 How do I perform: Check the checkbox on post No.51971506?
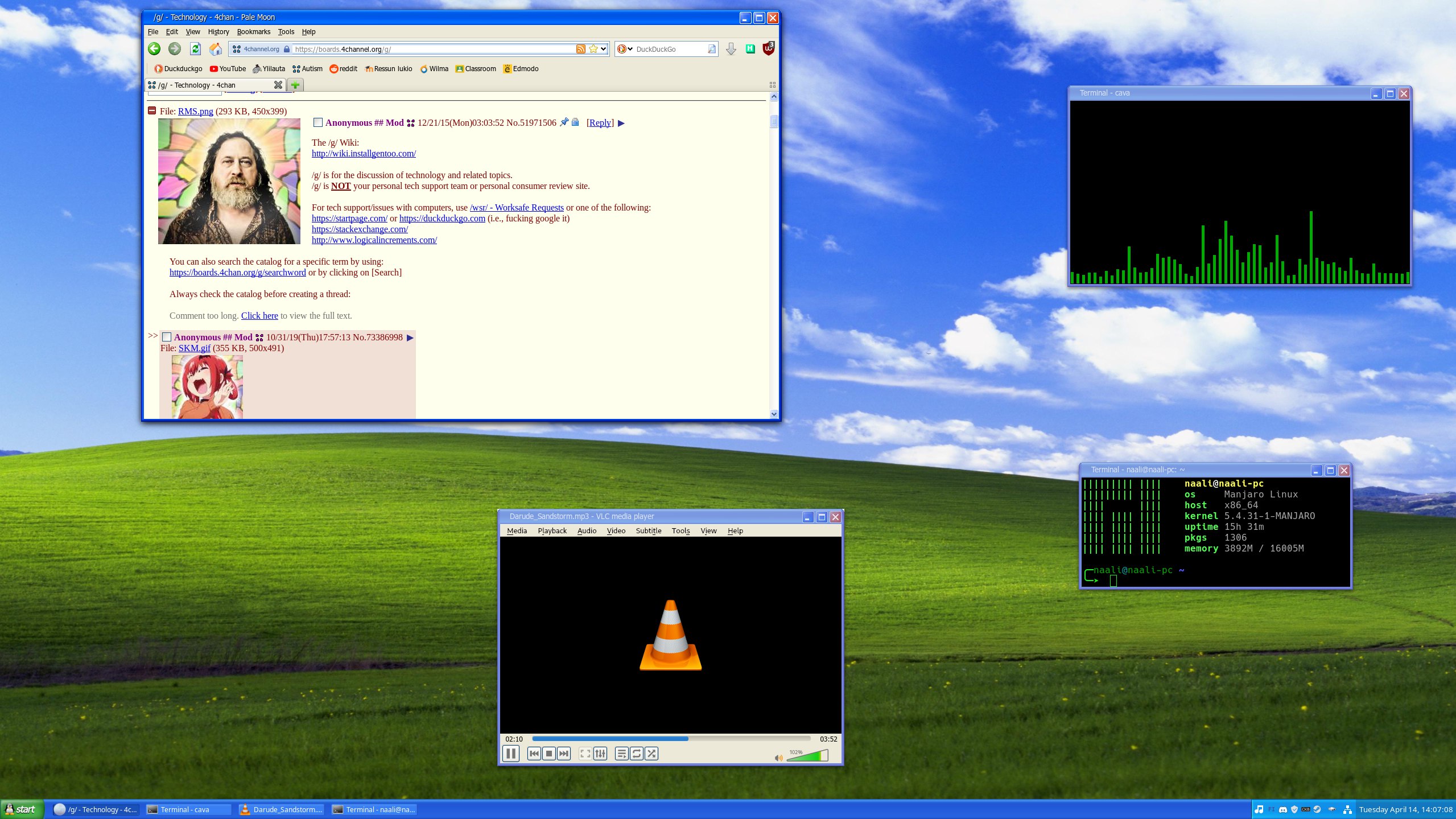point(318,122)
